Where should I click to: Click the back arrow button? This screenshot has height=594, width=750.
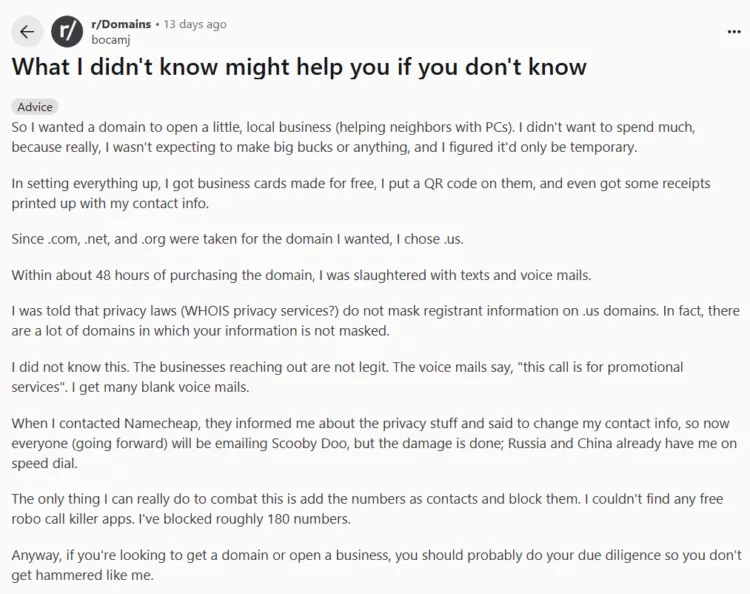(27, 32)
